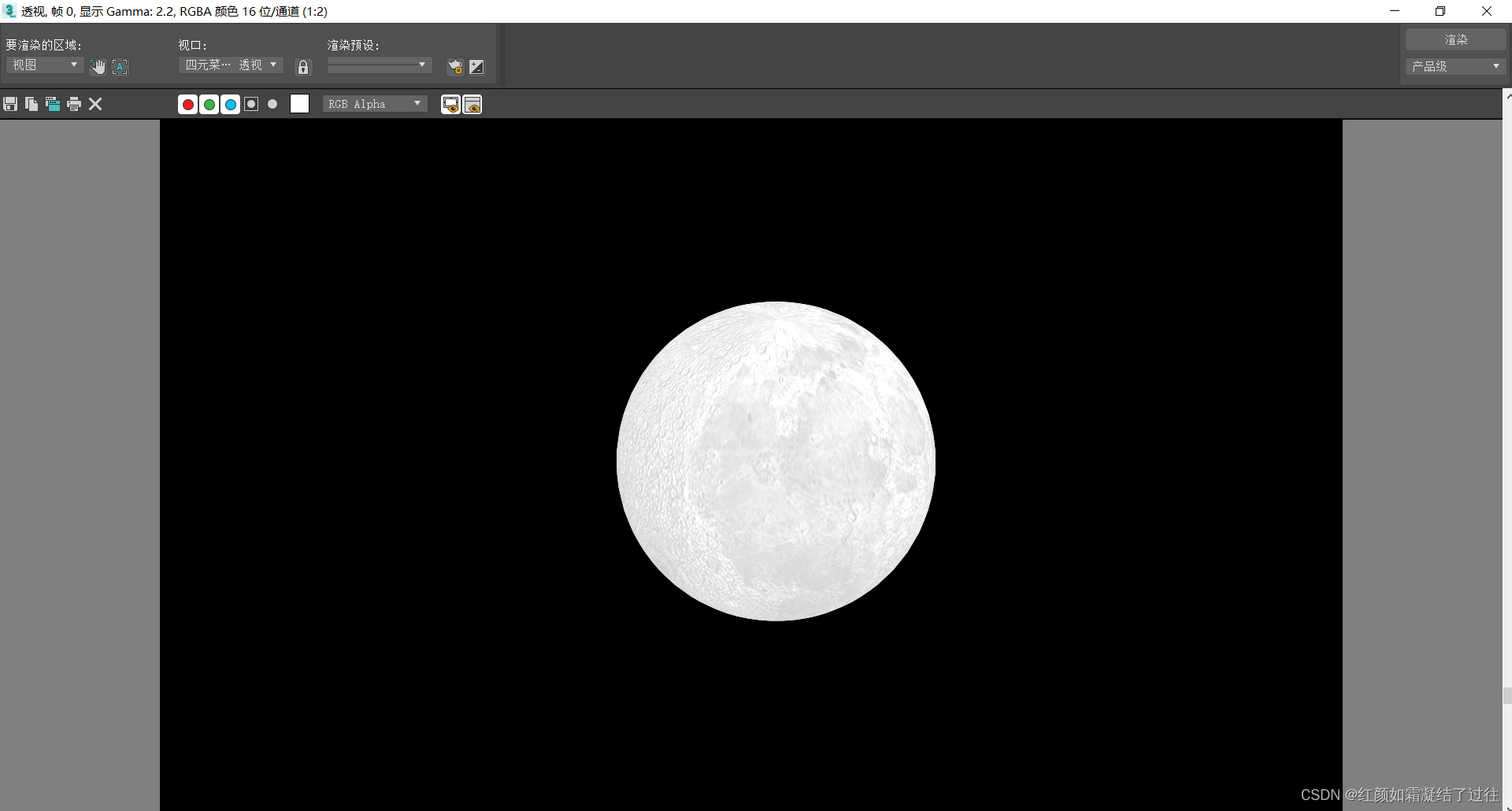Screen dimensions: 1512x811
Task: Toggle the alpha channel display
Action: click(251, 104)
